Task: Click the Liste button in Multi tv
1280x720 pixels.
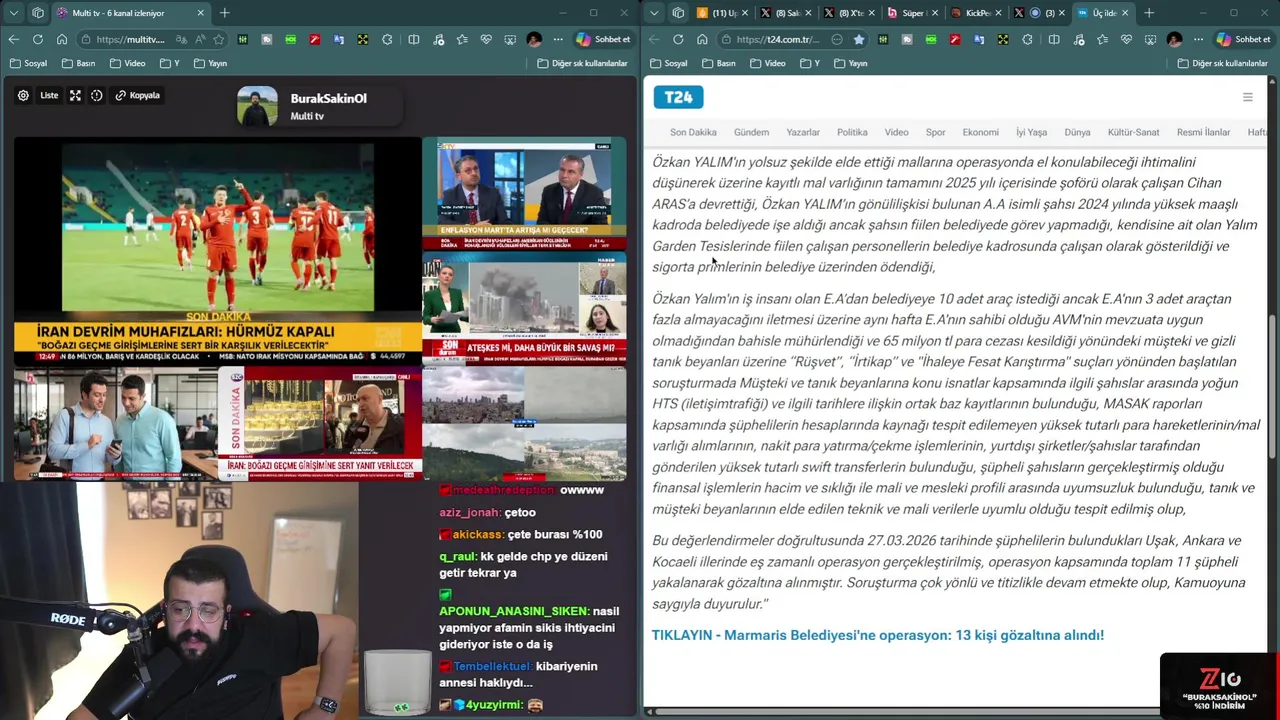Action: click(49, 95)
